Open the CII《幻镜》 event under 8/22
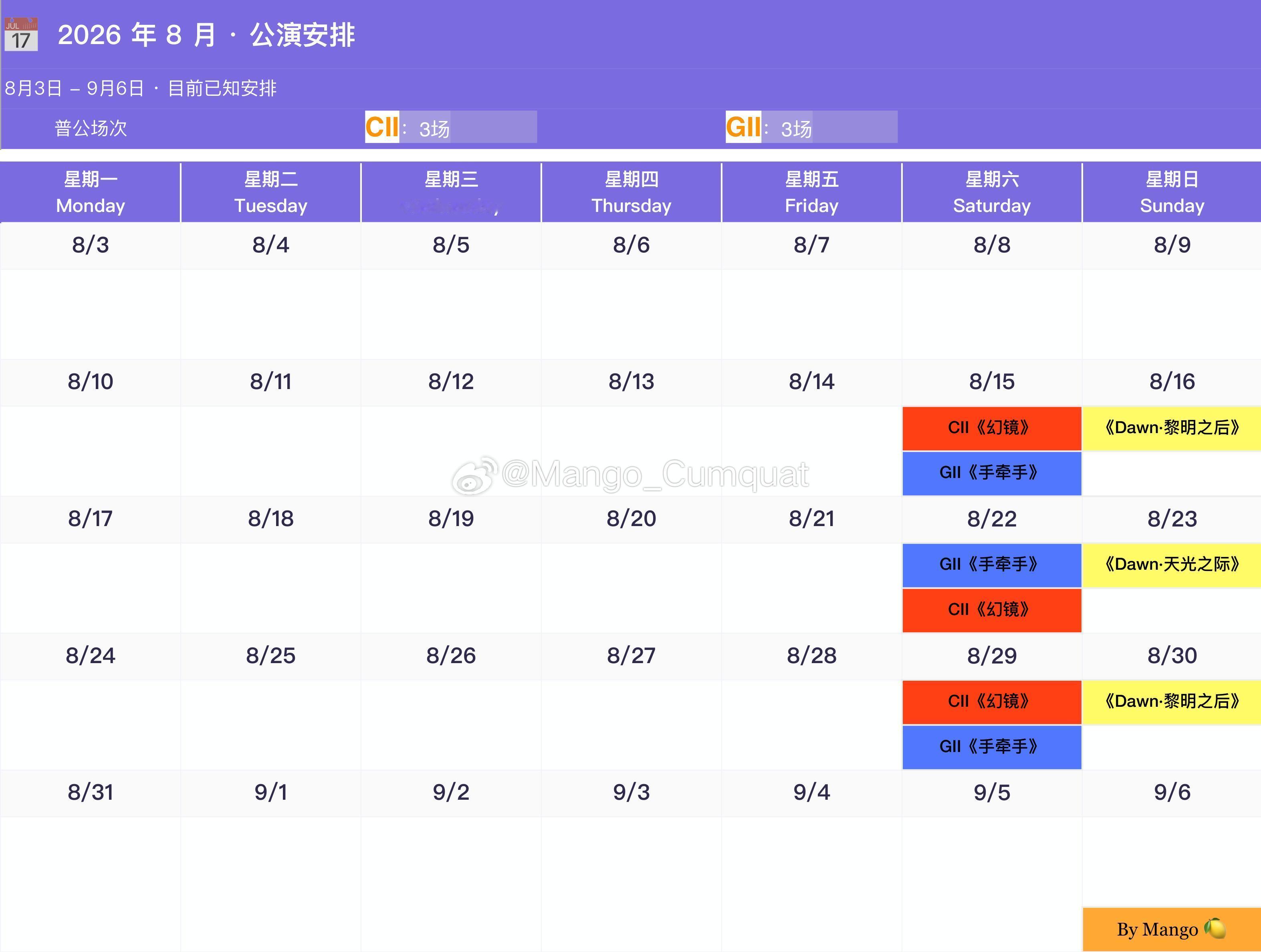Screen dimensions: 1261x952 coord(992,610)
